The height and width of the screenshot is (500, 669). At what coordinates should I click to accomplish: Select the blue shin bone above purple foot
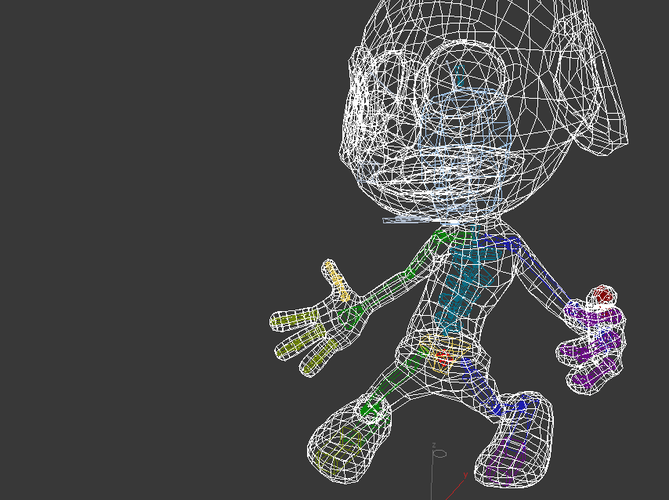pos(482,386)
